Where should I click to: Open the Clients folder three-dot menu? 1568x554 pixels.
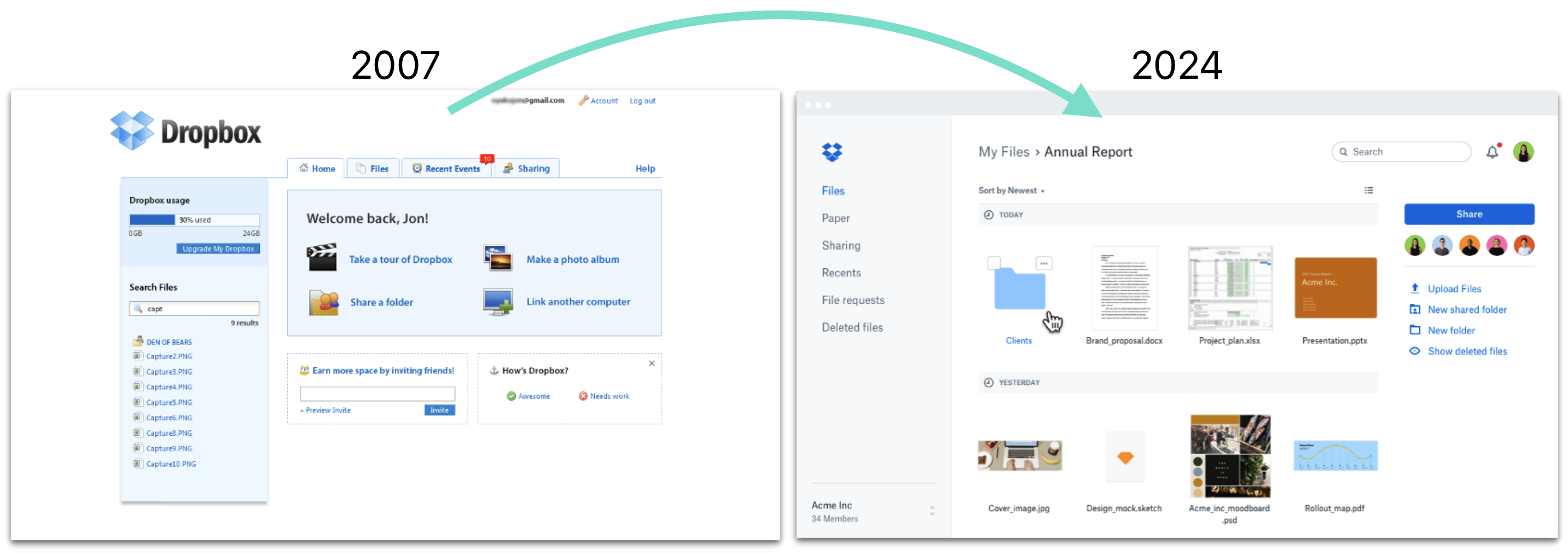coord(1044,263)
